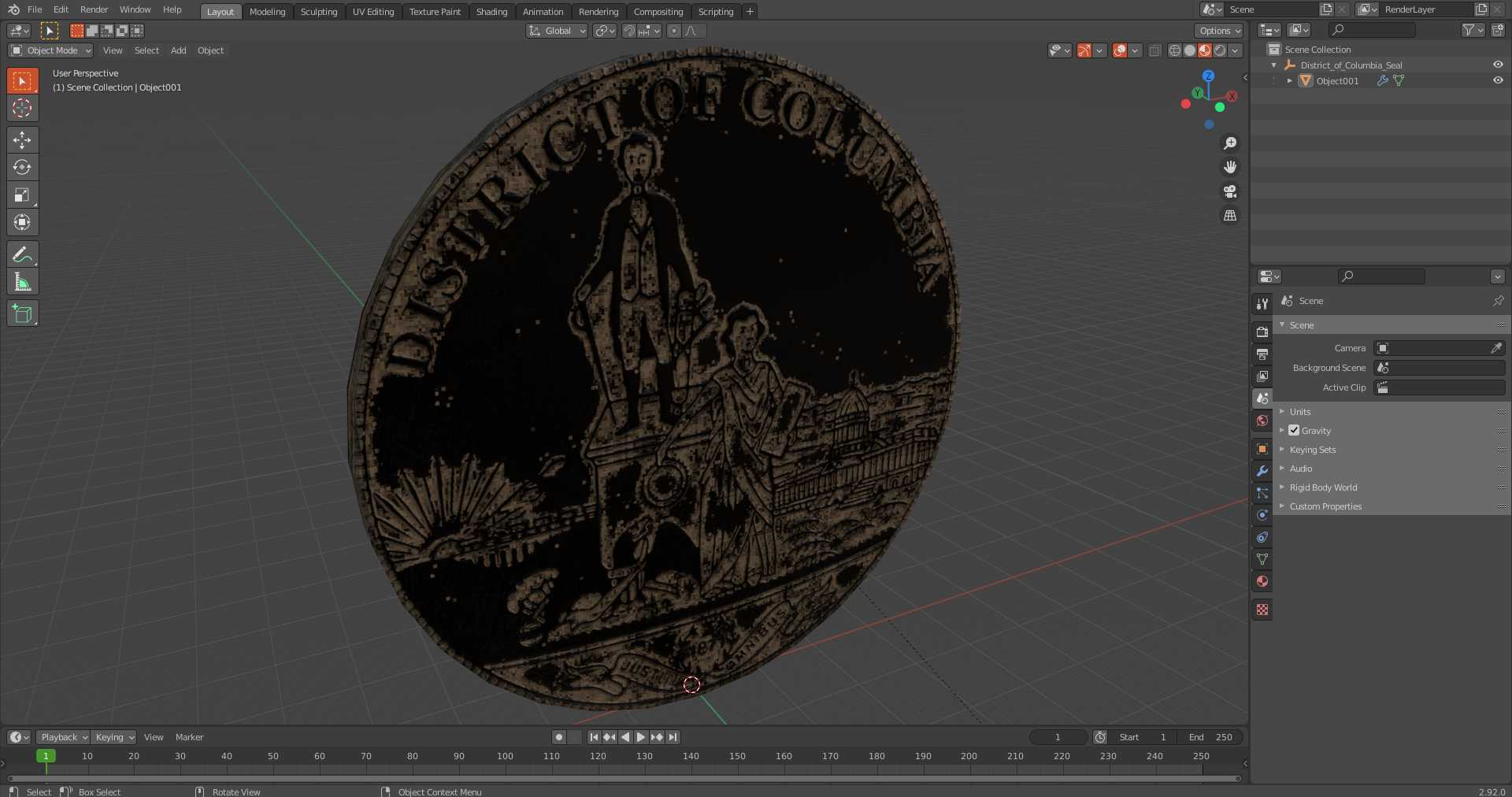Open the viewport Add menu
The height and width of the screenshot is (797, 1512).
(x=179, y=50)
